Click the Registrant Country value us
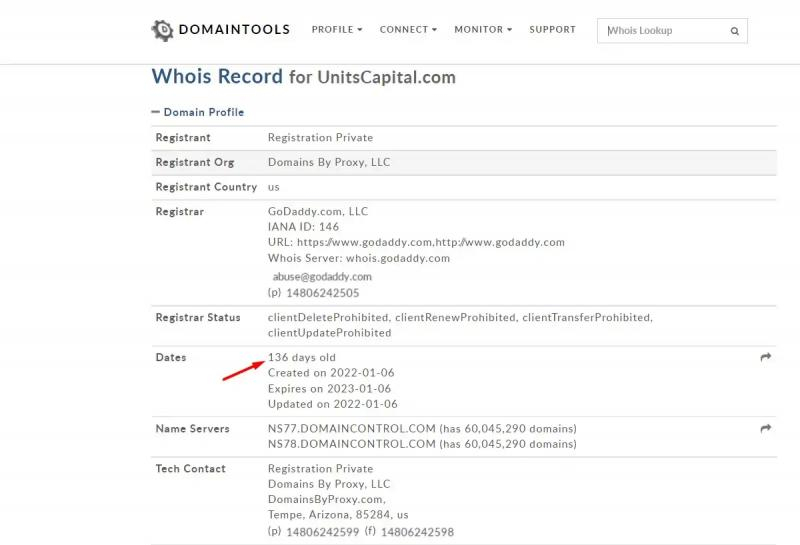The height and width of the screenshot is (545, 800). tap(273, 187)
